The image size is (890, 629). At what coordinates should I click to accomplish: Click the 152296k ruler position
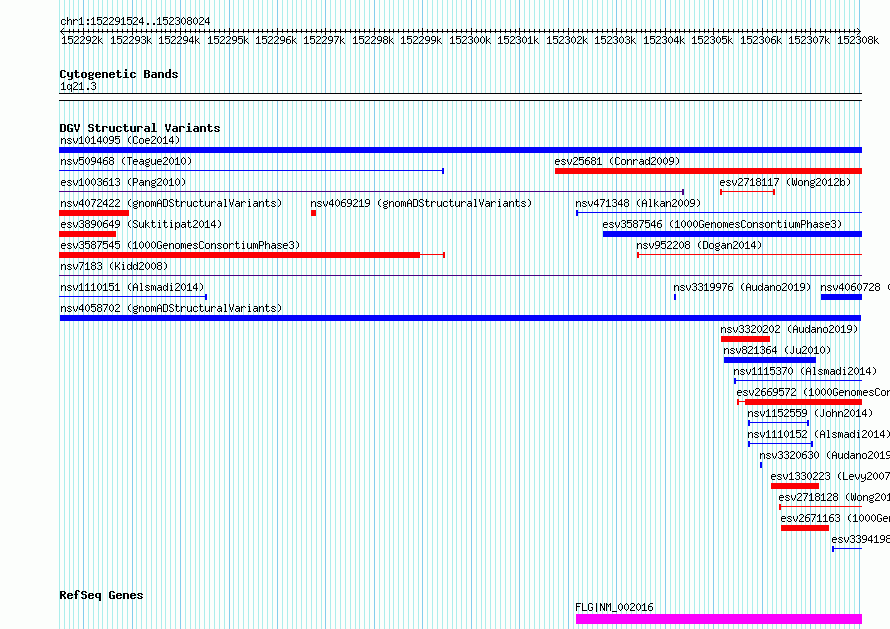click(276, 40)
